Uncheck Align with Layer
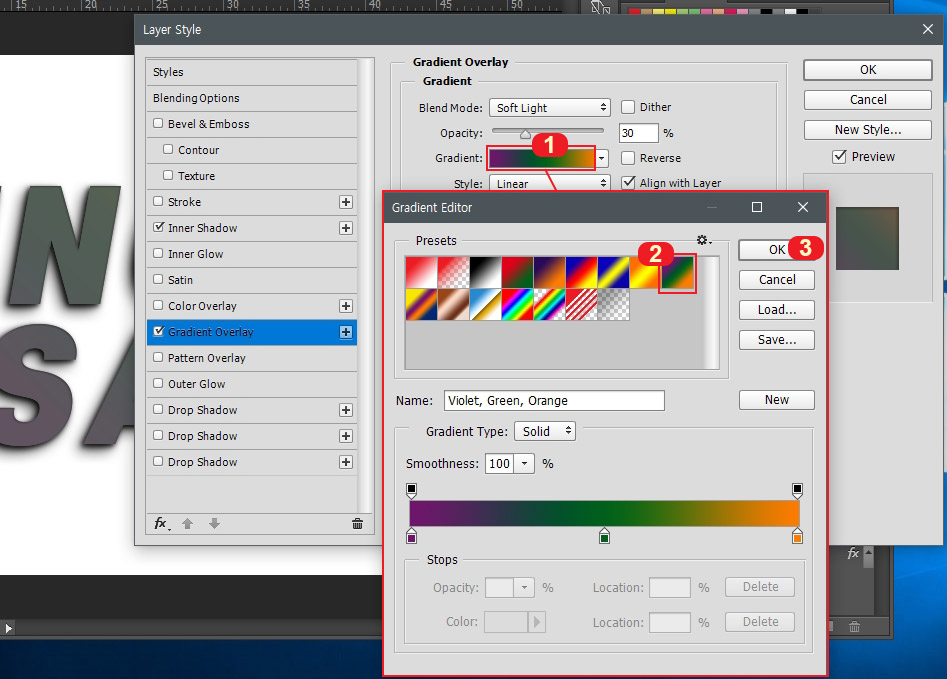Viewport: 947px width, 679px height. tap(628, 182)
